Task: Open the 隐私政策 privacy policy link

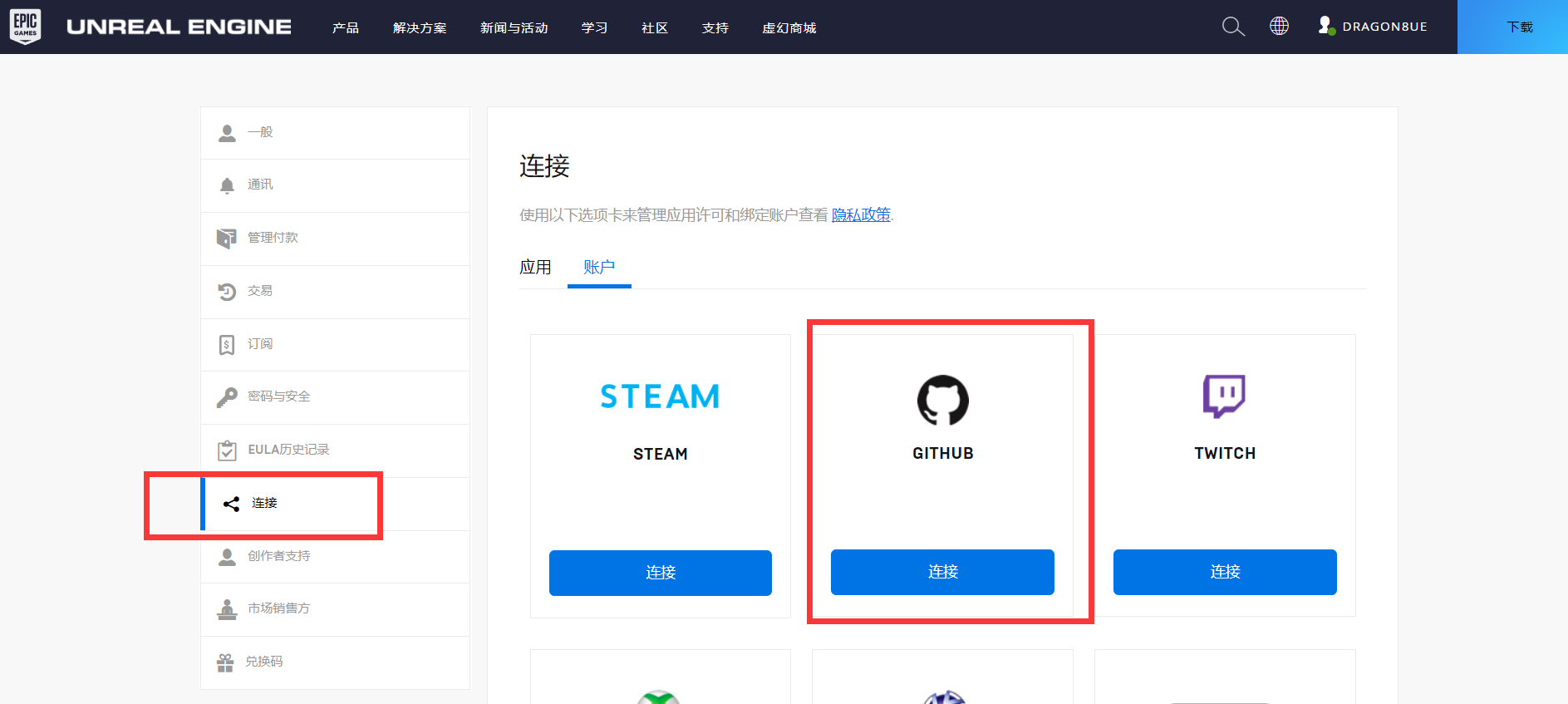Action: pos(861,214)
